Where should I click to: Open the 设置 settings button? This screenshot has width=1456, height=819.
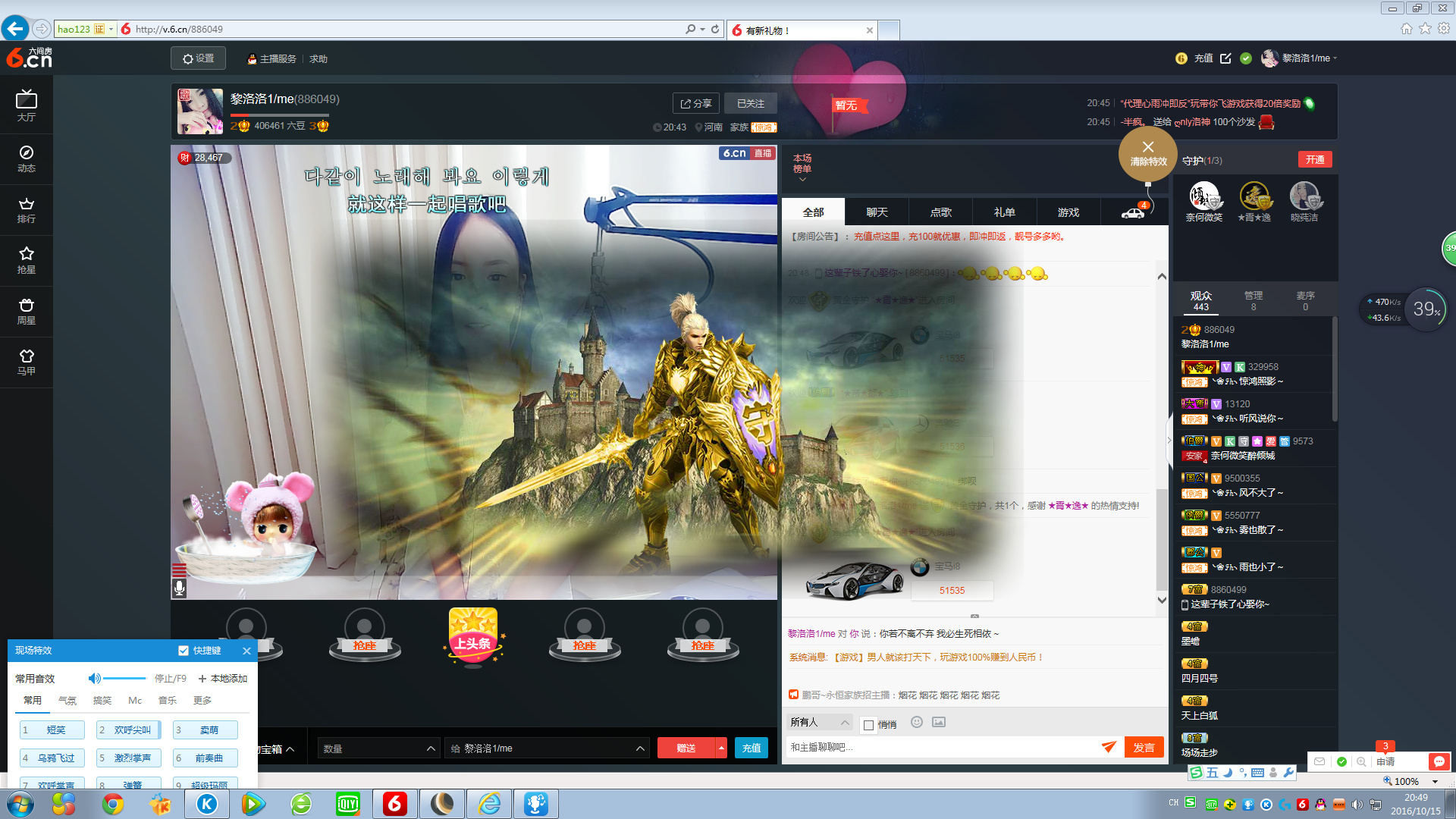tap(198, 58)
